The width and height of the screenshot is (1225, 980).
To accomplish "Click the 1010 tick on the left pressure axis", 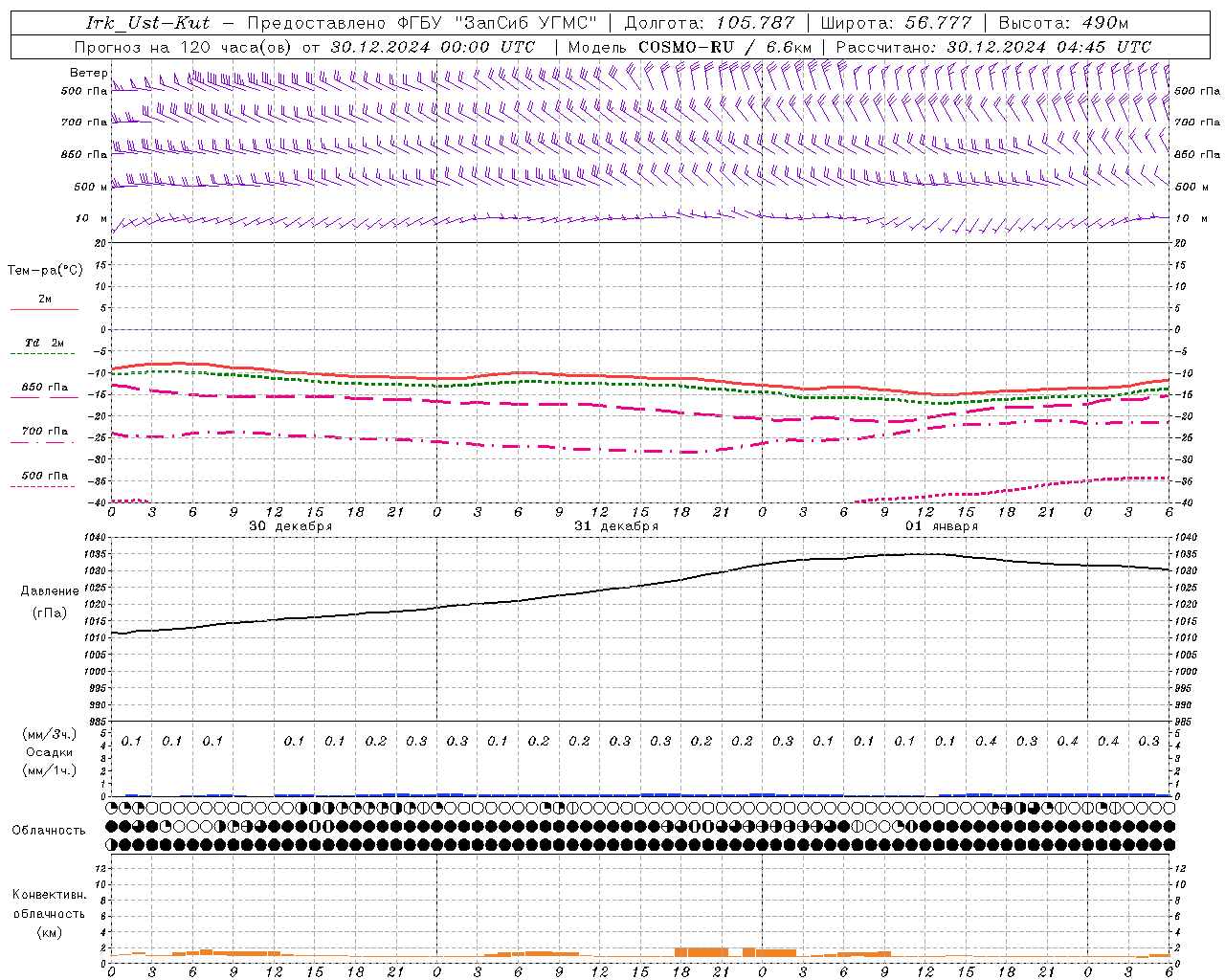I will pos(96,637).
